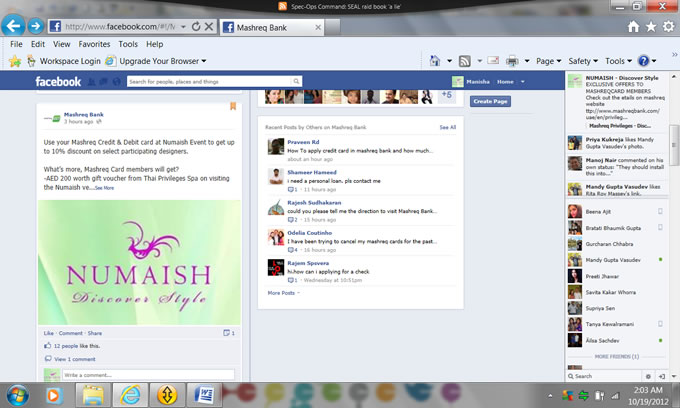Open the home page icon dropdown arrow

[450, 61]
